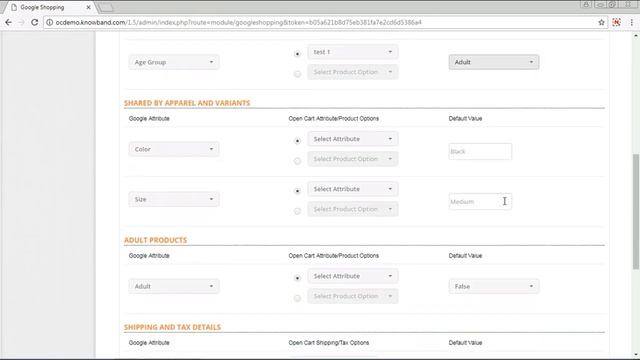The height and width of the screenshot is (360, 640).
Task: Click 'Google Attribute' label under Adult Products
Action: click(149, 256)
